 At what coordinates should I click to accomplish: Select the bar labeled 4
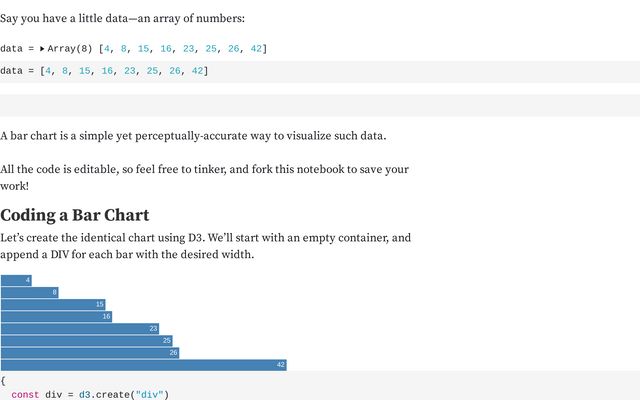[x=16, y=280]
